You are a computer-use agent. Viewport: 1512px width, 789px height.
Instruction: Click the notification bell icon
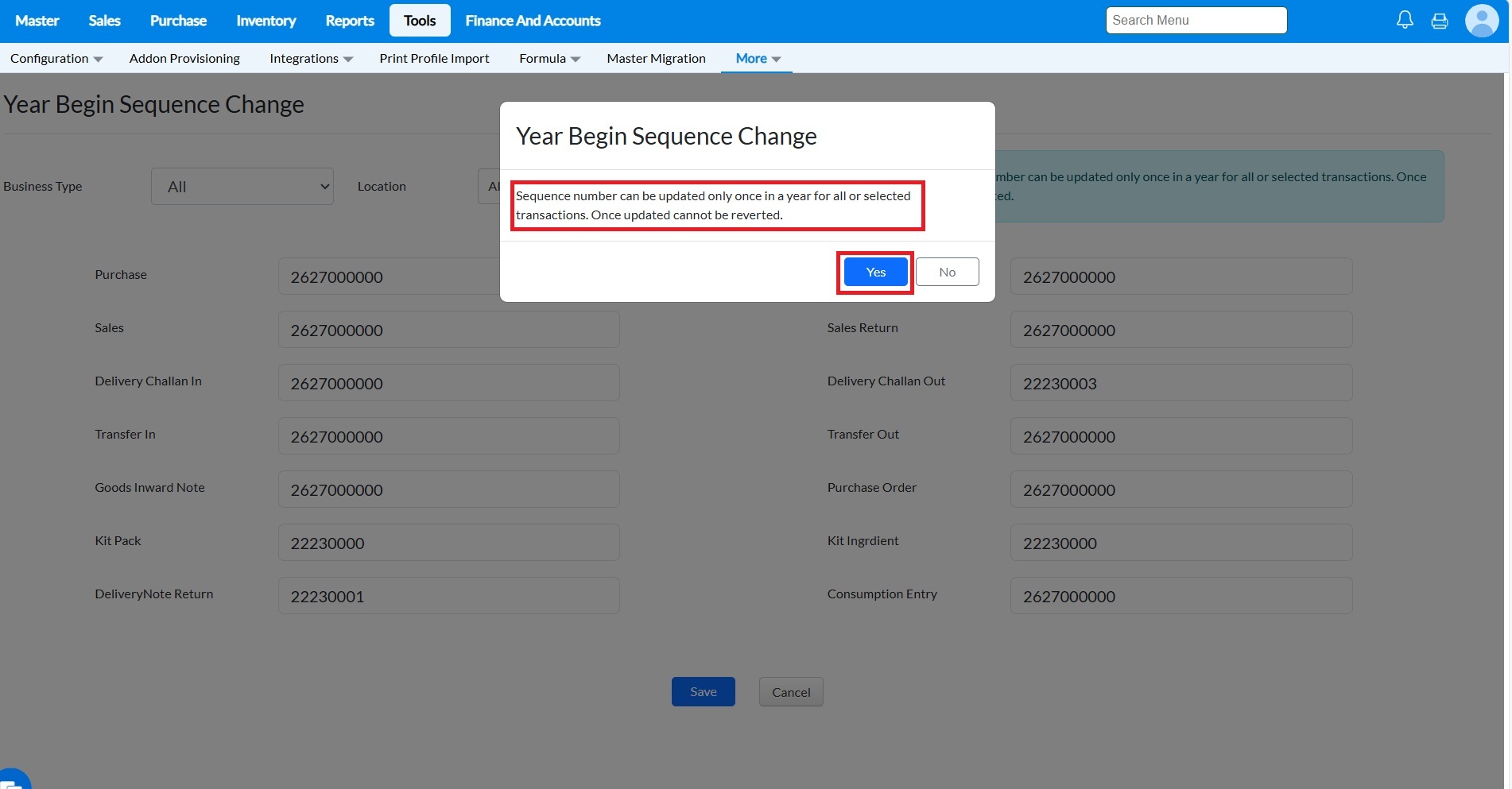pos(1405,20)
